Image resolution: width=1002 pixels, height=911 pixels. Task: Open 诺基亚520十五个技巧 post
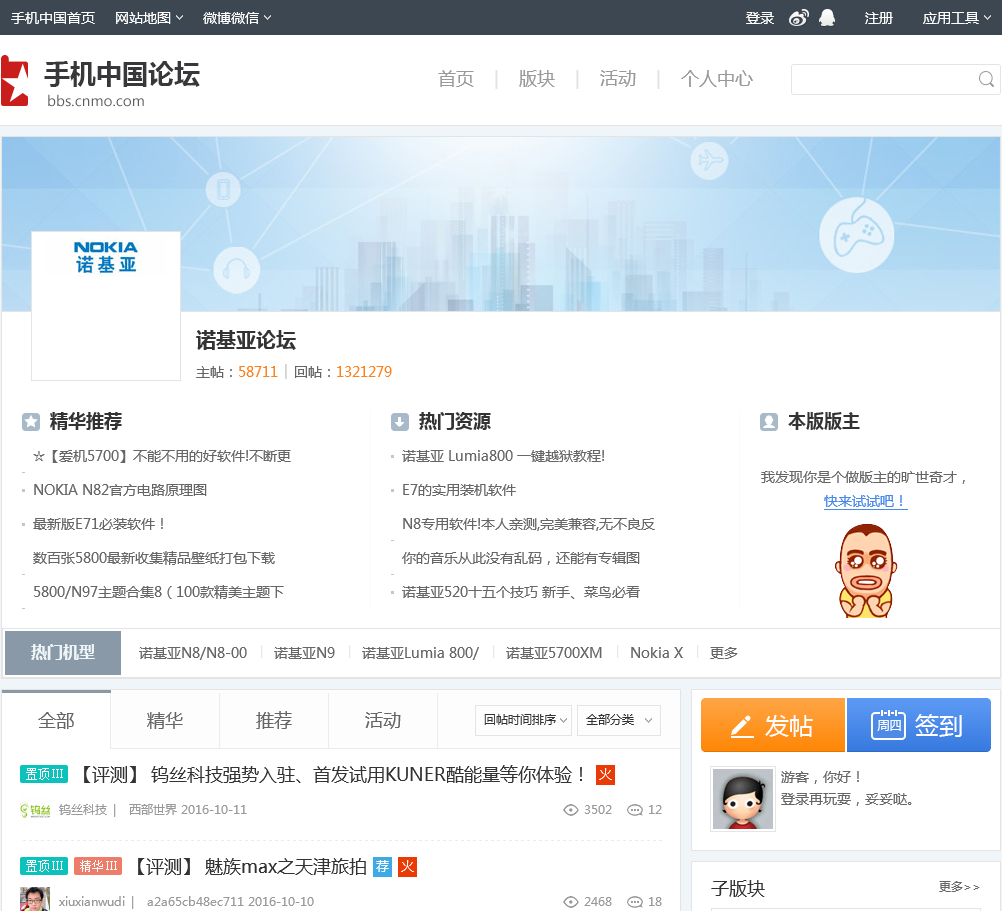(x=521, y=592)
